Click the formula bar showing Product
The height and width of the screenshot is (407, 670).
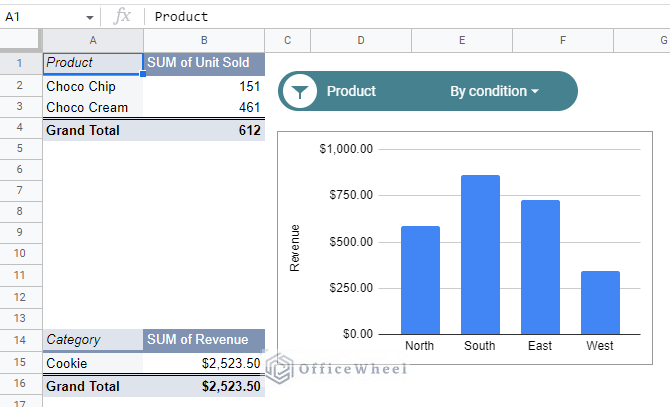coord(406,17)
